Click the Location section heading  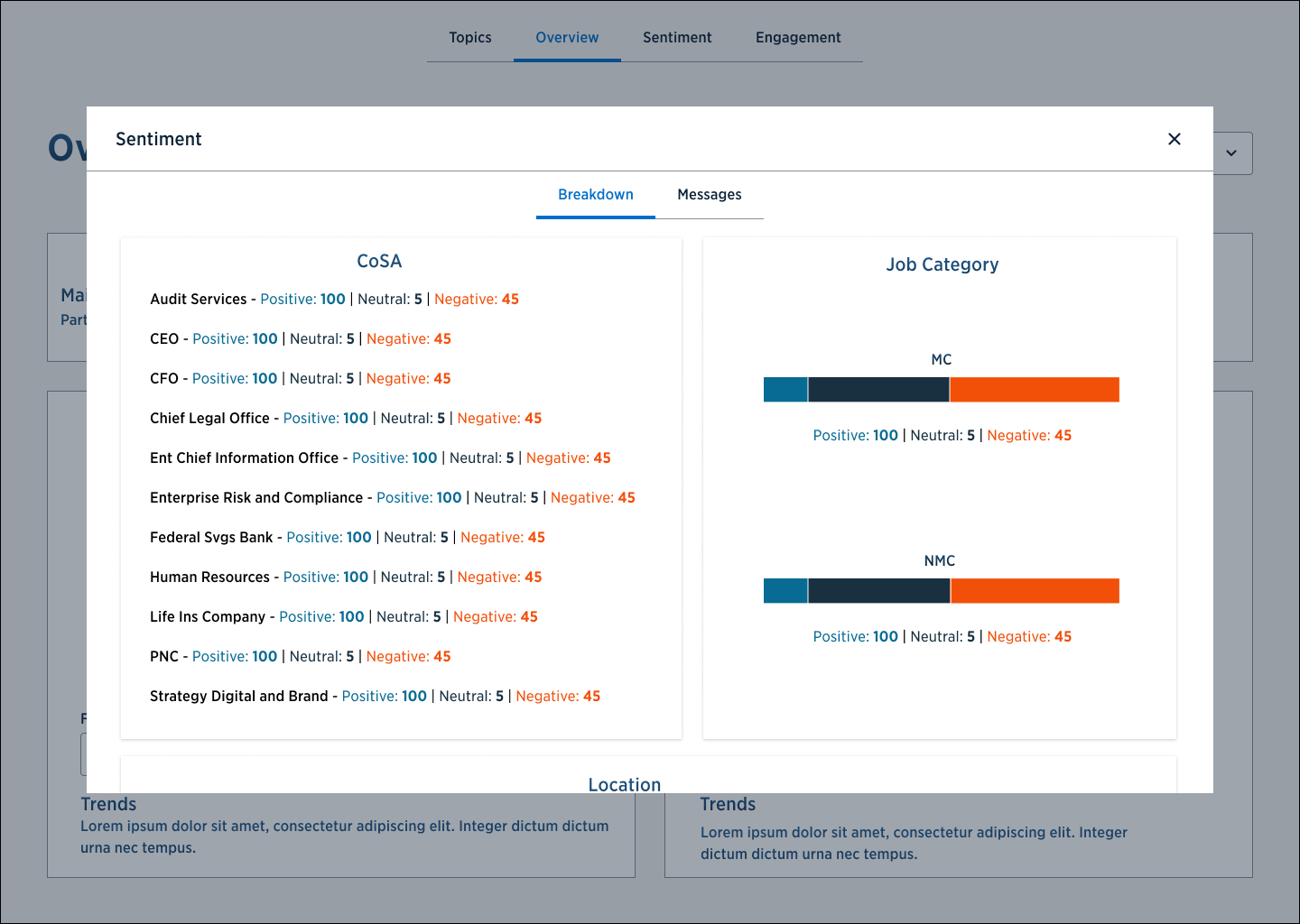coord(624,784)
